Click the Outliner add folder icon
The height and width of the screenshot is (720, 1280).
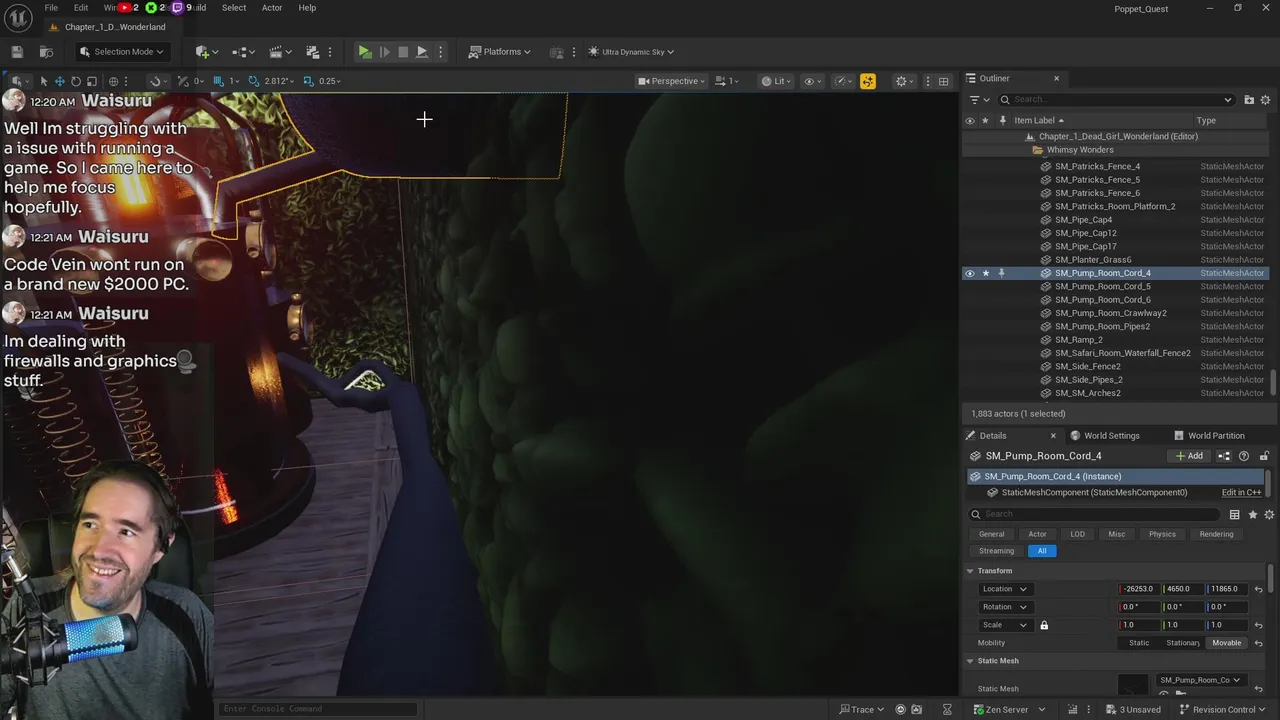click(x=1249, y=100)
